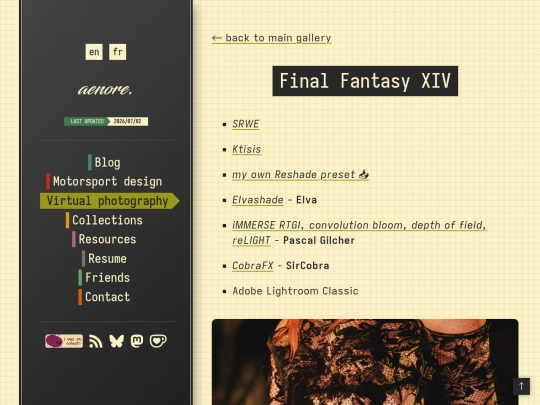Click the aenore. site logo

click(x=105, y=90)
